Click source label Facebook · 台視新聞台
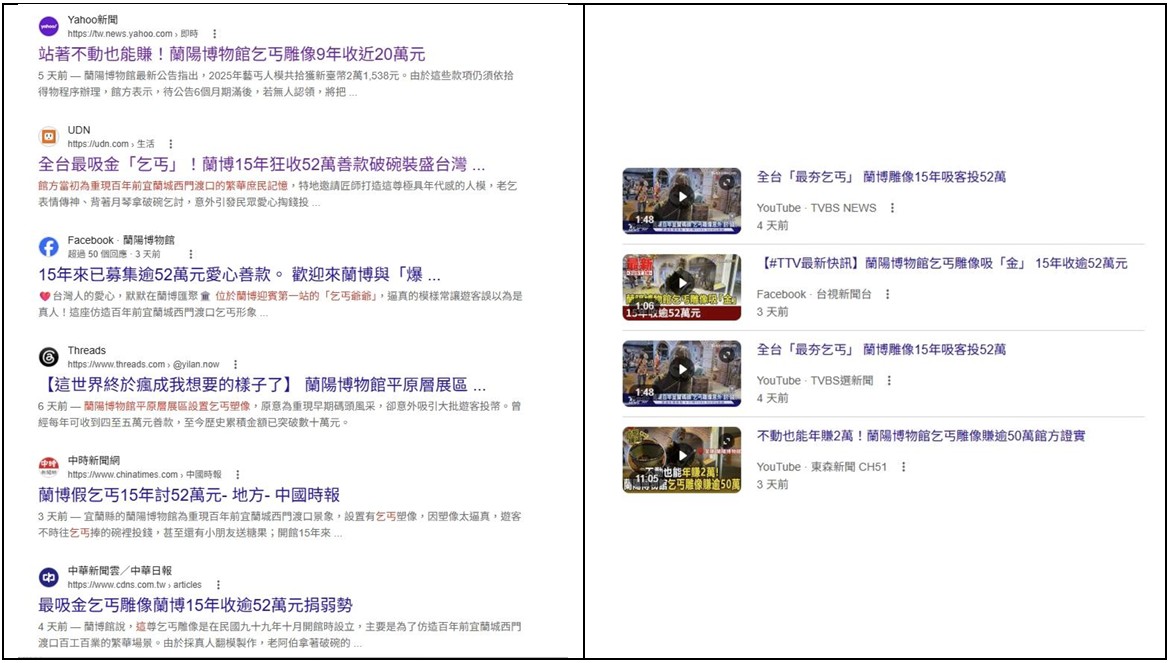 pyautogui.click(x=814, y=295)
